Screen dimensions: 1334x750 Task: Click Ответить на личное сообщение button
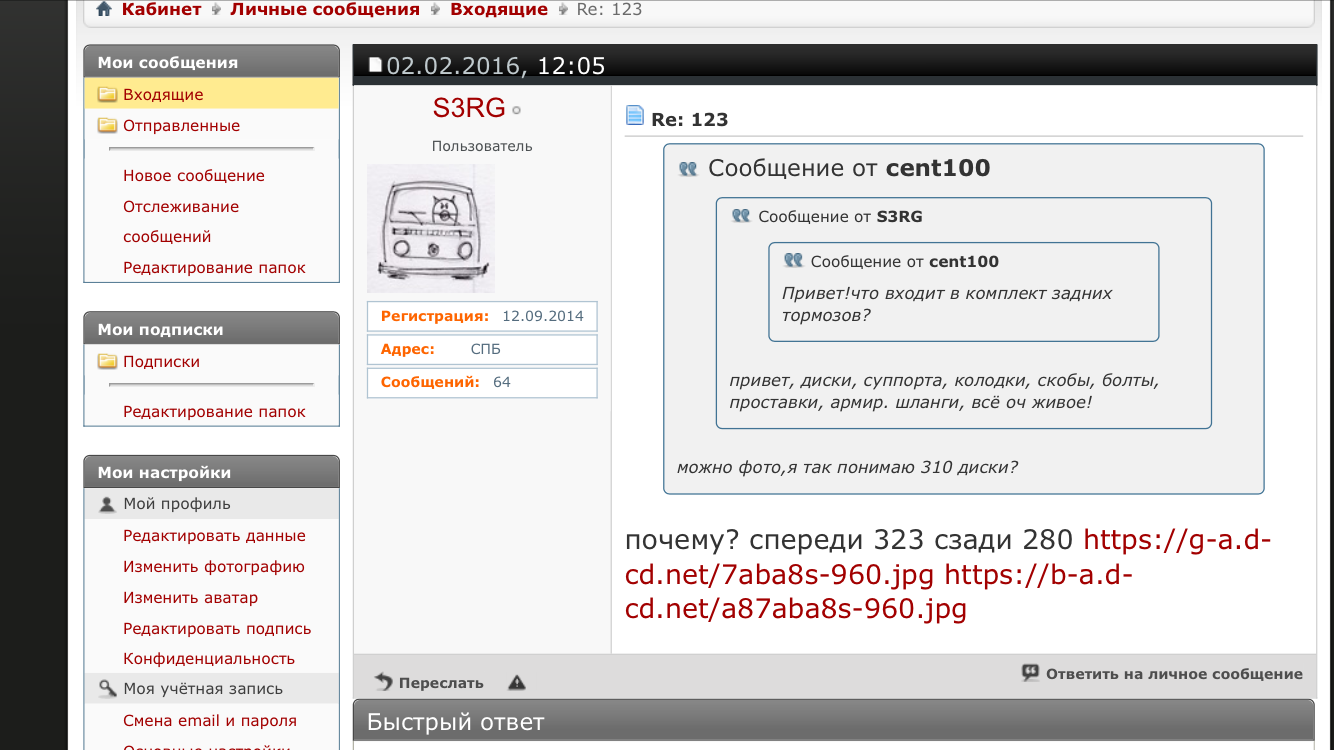click(1162, 674)
